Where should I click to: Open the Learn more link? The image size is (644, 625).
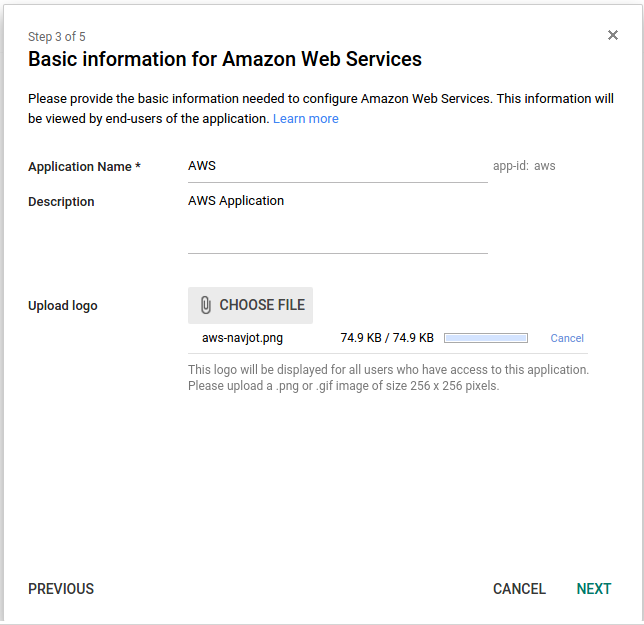click(306, 119)
